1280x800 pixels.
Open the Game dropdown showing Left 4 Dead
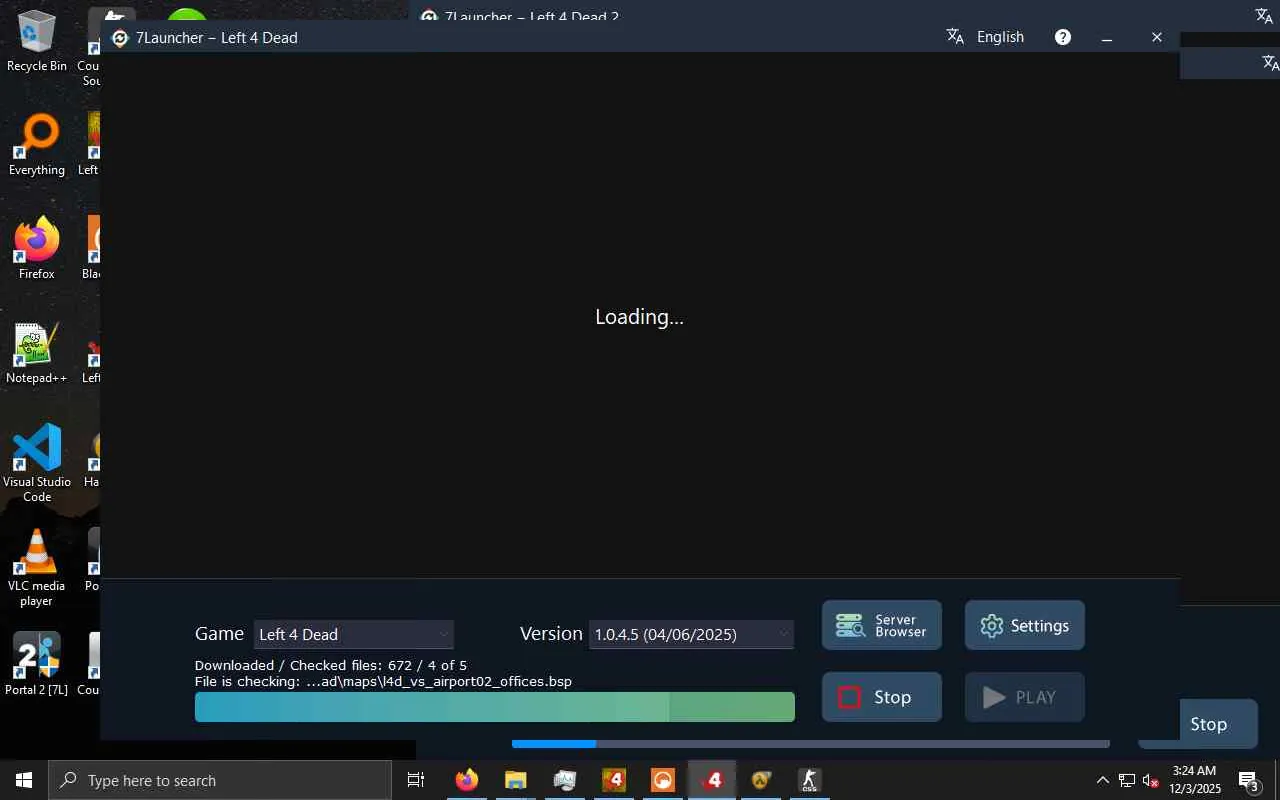tap(353, 634)
